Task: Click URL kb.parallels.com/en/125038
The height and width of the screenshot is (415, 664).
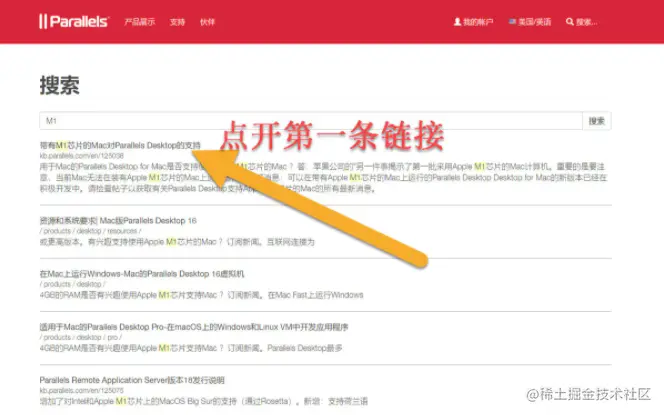Action: point(82,156)
